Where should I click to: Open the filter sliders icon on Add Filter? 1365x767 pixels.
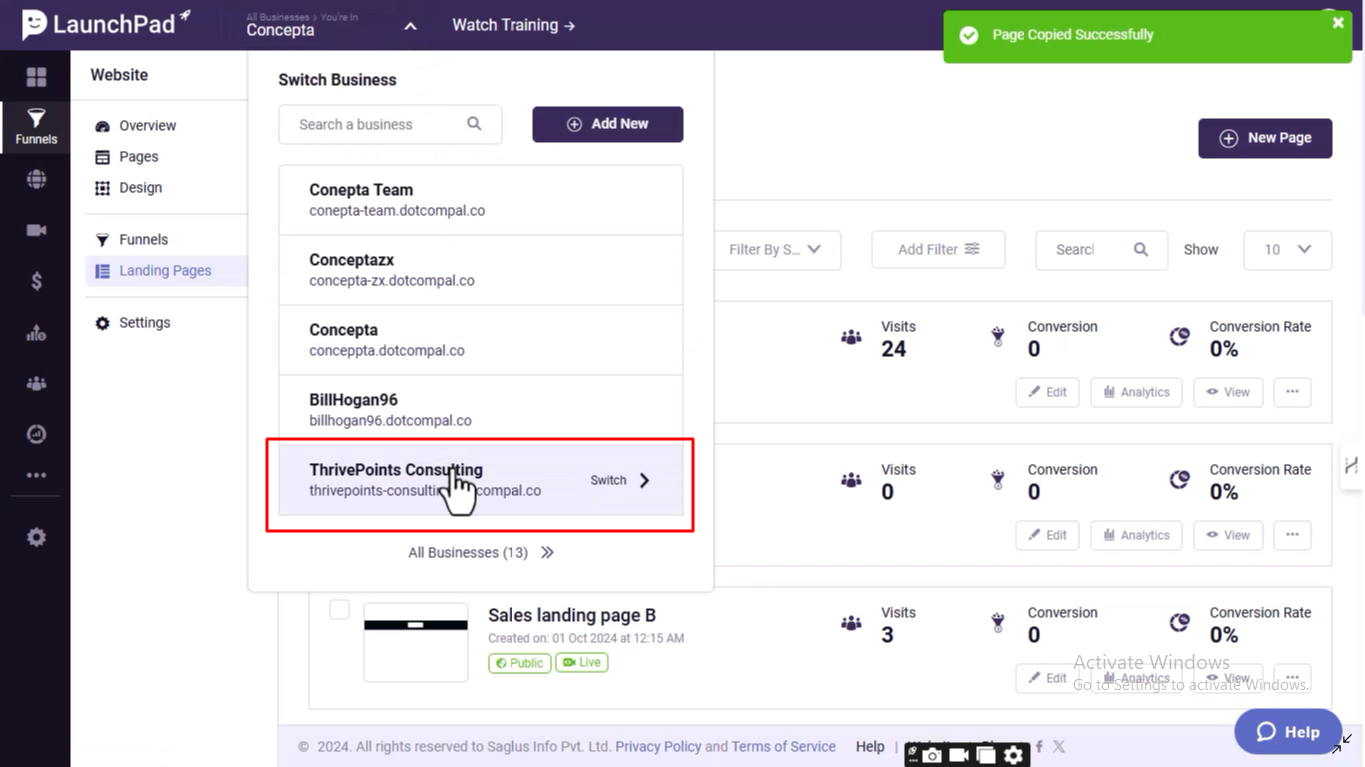click(972, 249)
